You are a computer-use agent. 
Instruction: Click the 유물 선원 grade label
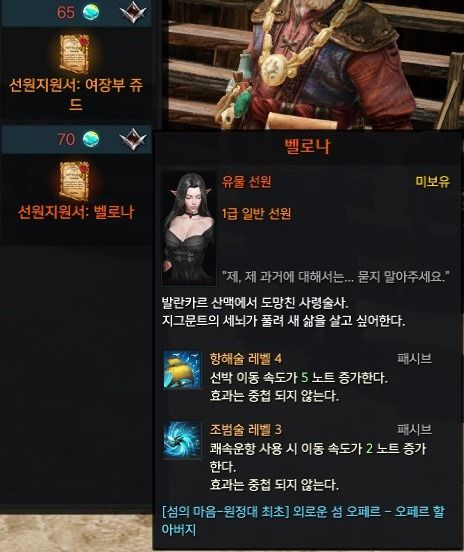(x=247, y=182)
